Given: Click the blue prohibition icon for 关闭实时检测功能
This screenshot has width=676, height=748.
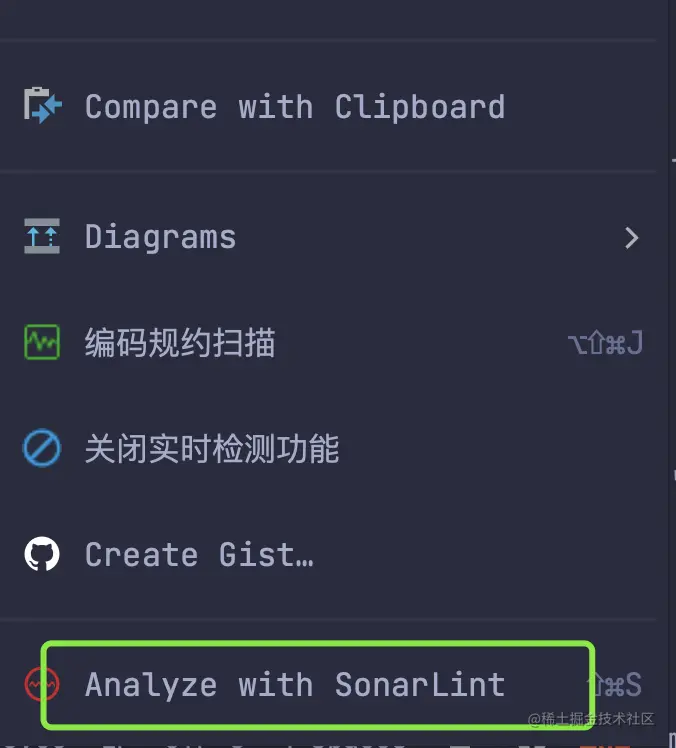Looking at the screenshot, I should (42, 447).
